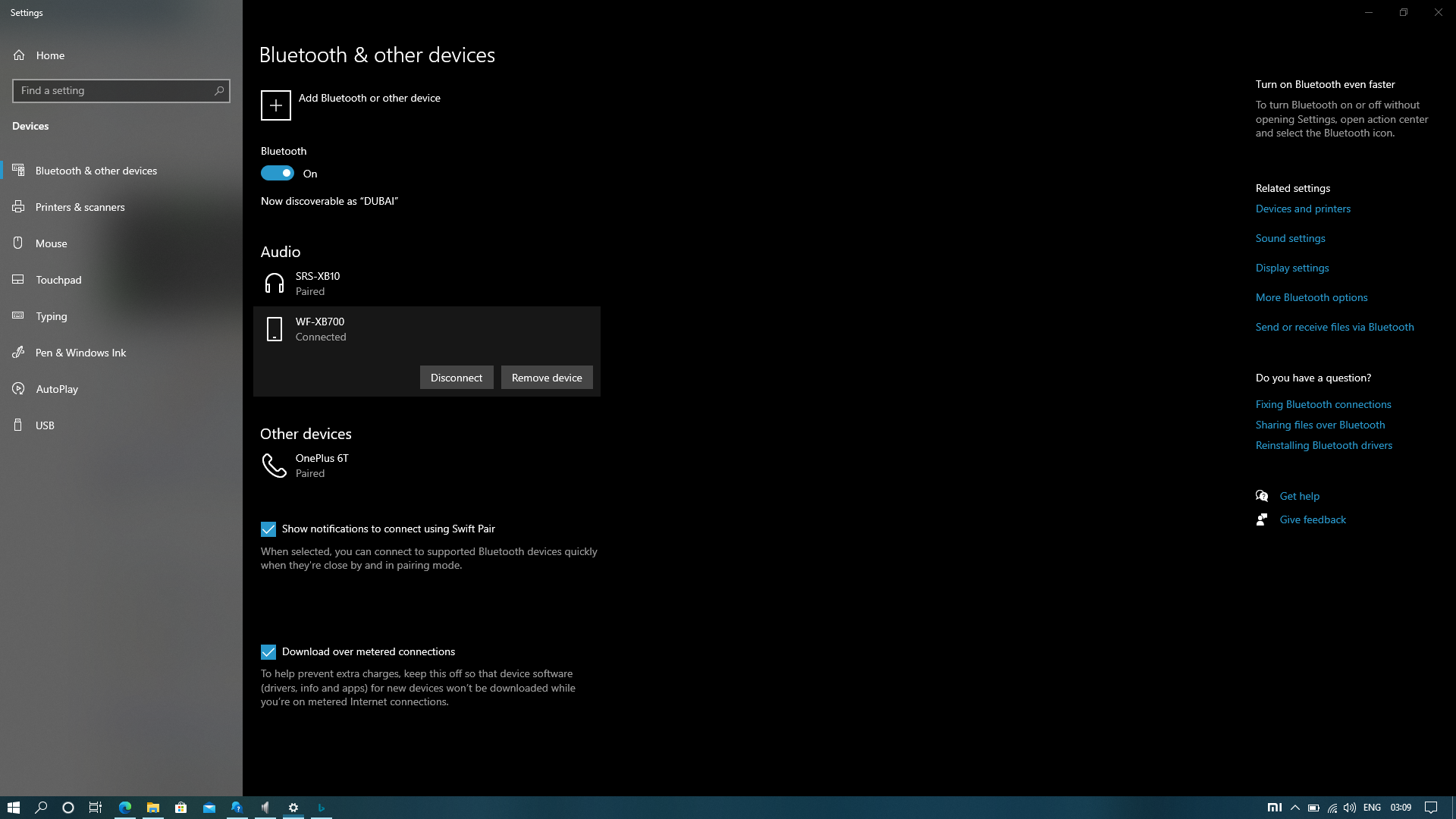1456x819 pixels.
Task: Open Display settings link
Action: (1291, 268)
